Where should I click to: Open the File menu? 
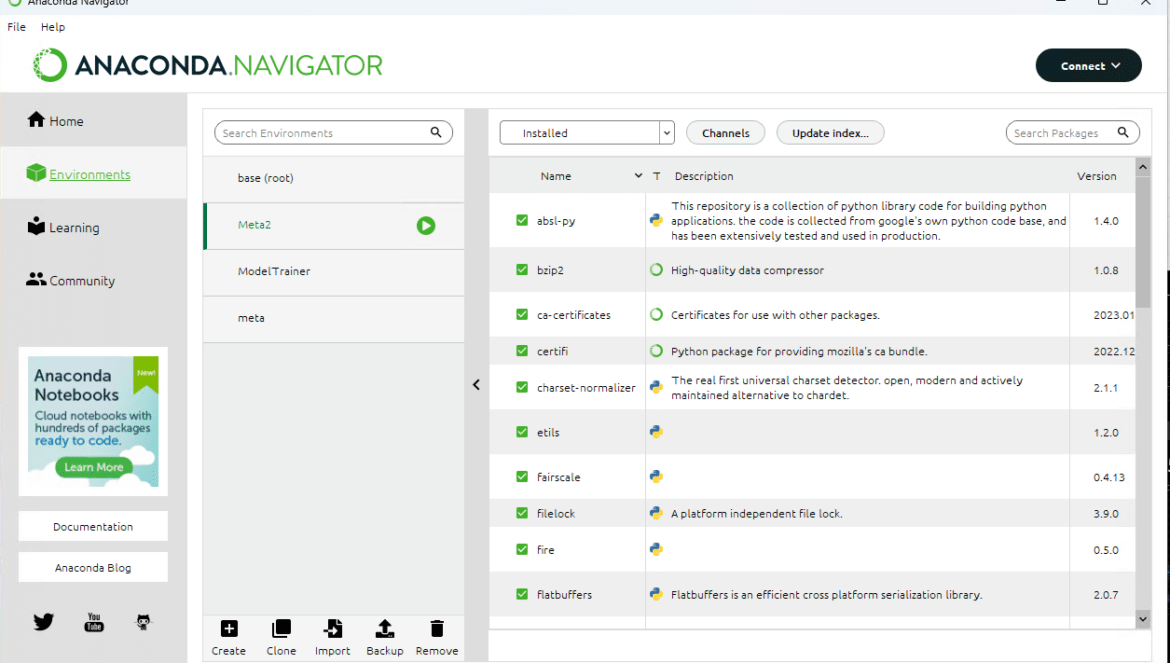pyautogui.click(x=16, y=27)
